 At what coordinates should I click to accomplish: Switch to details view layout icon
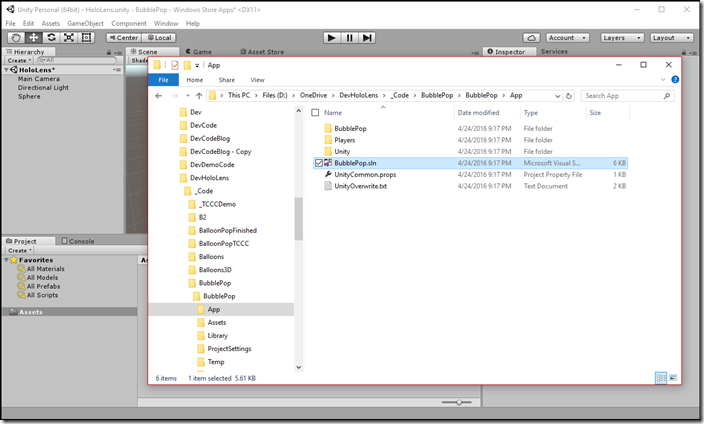point(661,378)
